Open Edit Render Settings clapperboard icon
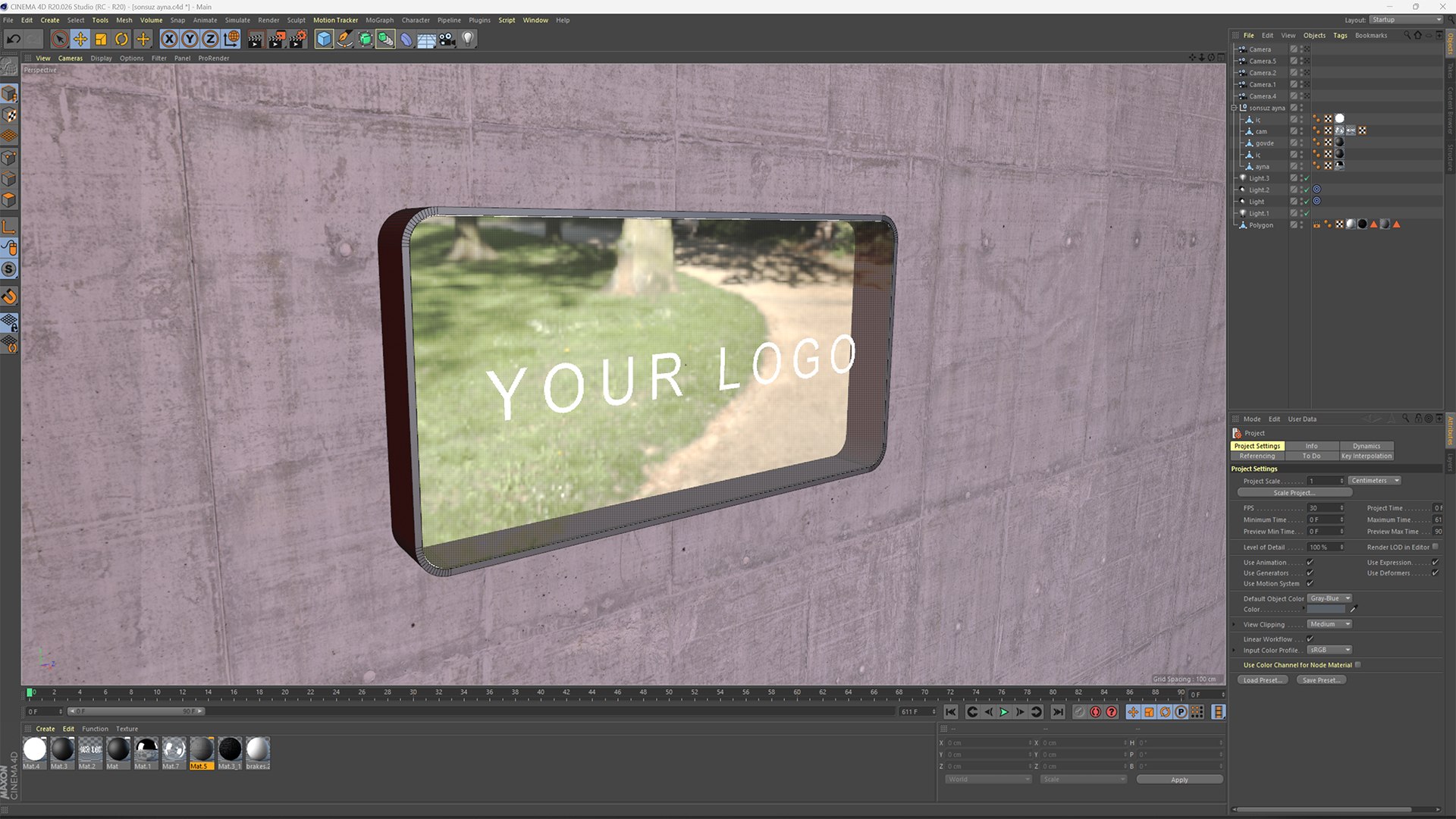This screenshot has height=819, width=1456. pos(298,39)
